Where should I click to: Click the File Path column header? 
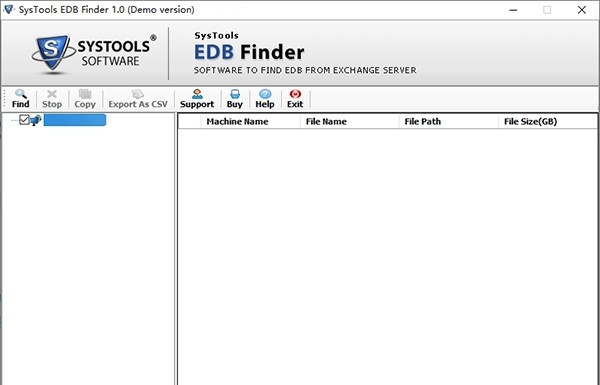(x=449, y=122)
